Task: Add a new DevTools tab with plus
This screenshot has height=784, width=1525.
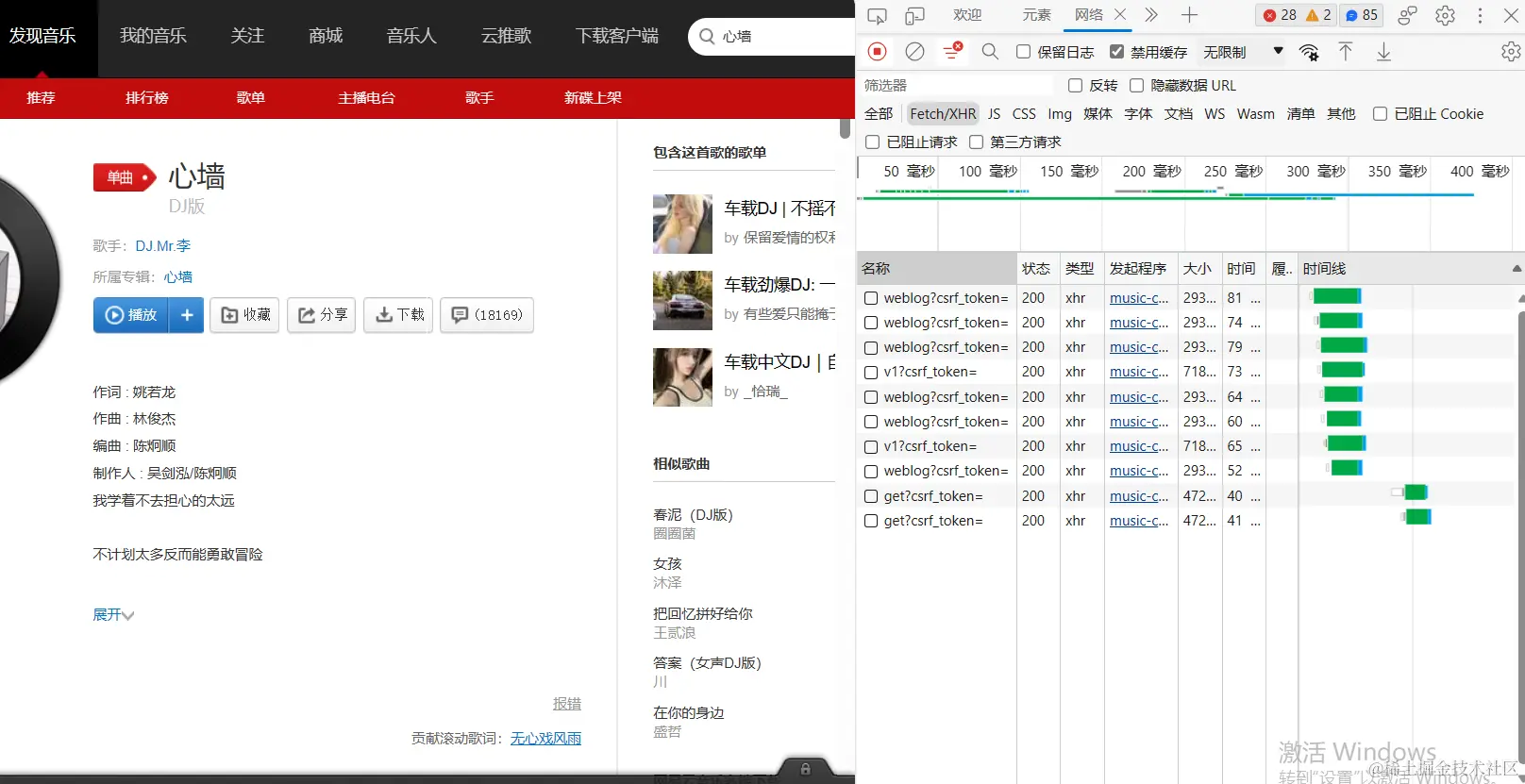Action: pyautogui.click(x=1189, y=15)
